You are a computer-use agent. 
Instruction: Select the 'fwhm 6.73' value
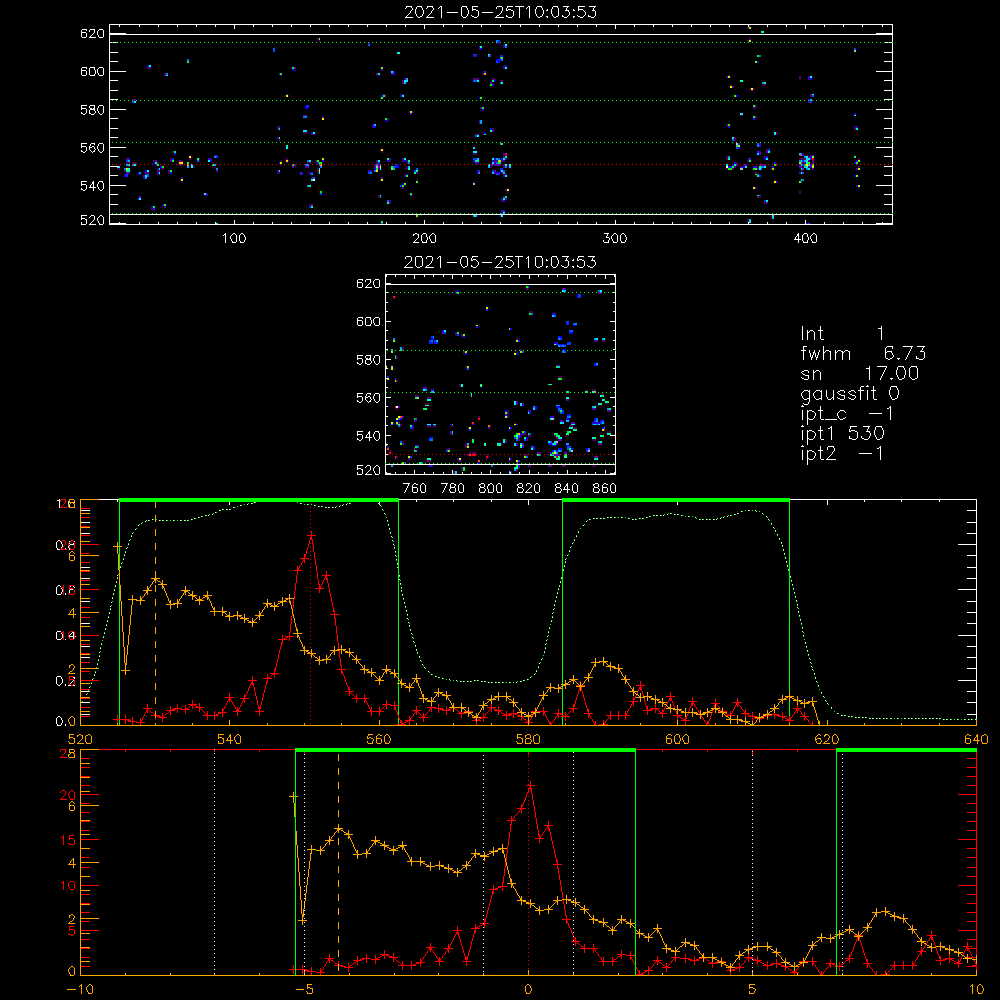[863, 353]
